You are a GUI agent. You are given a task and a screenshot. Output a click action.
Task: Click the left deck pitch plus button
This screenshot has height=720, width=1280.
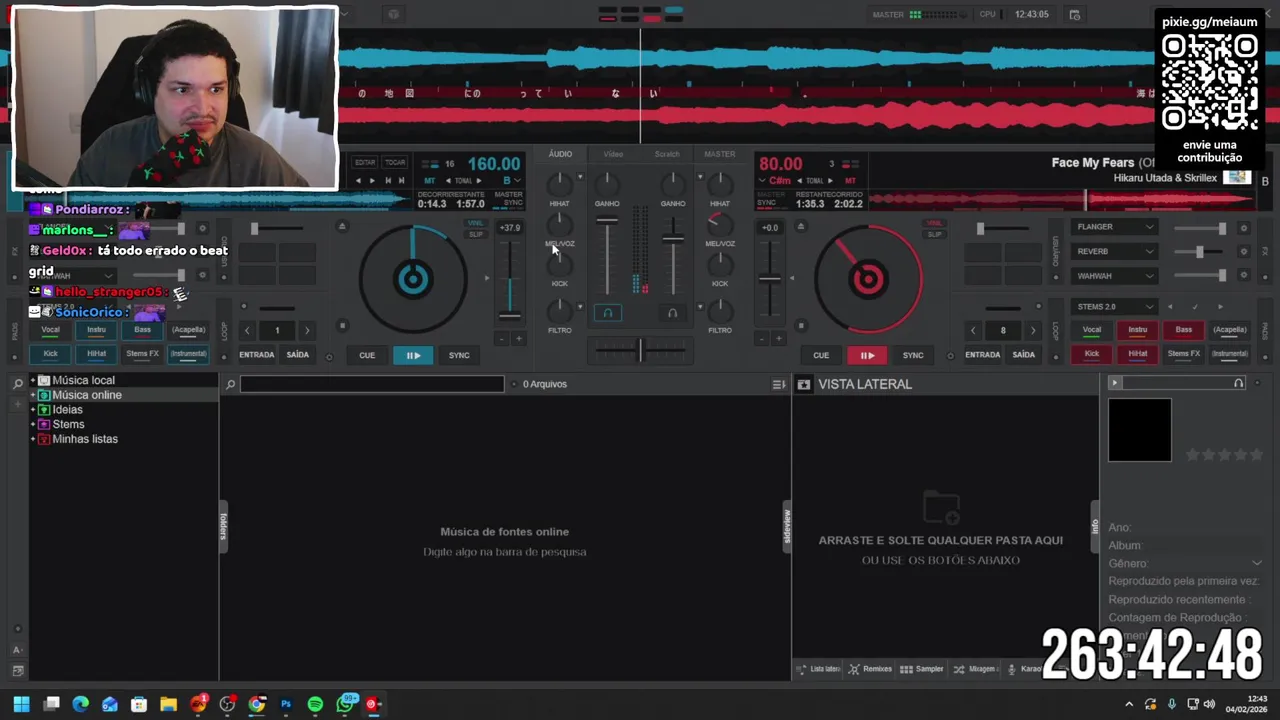point(518,339)
